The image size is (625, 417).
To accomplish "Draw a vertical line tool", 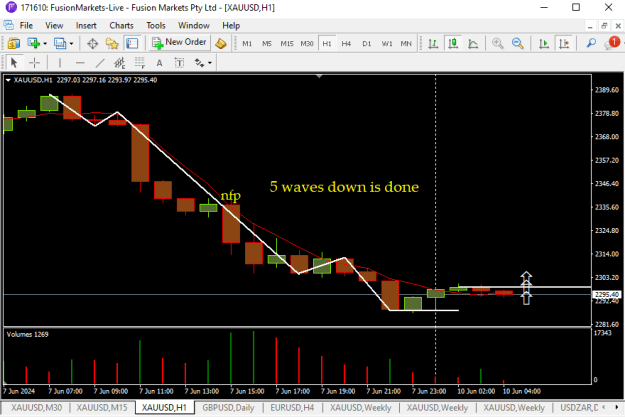I will coord(60,63).
